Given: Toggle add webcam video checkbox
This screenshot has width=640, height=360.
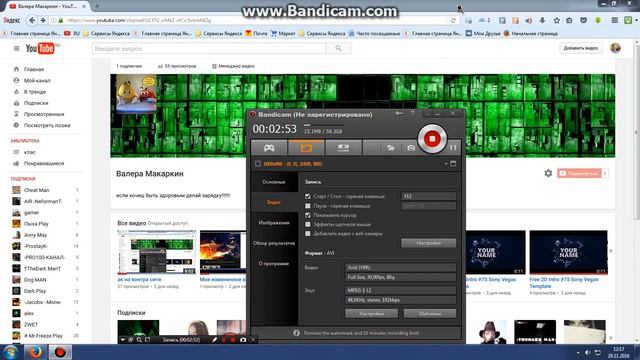Looking at the screenshot, I should click(308, 234).
